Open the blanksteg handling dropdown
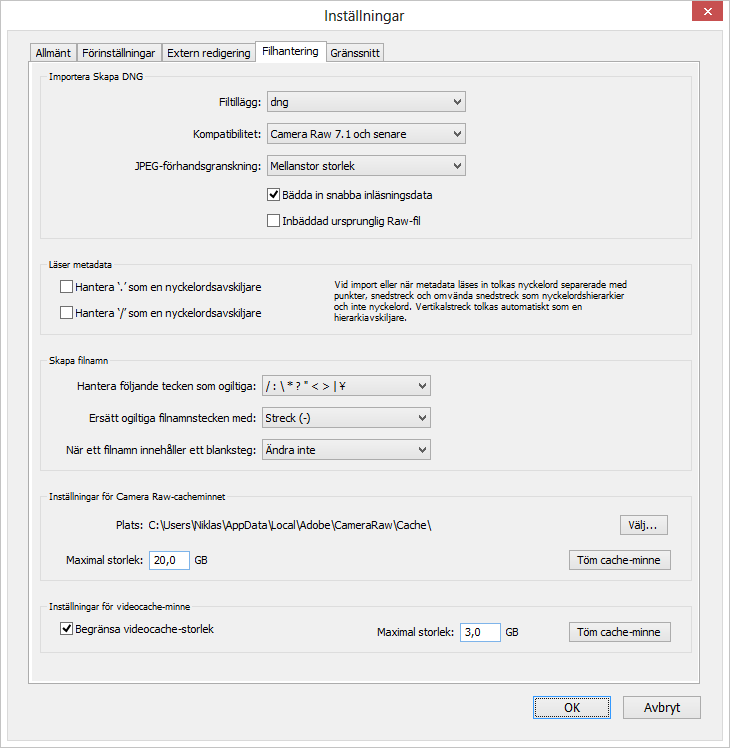Image resolution: width=730 pixels, height=748 pixels. pyautogui.click(x=346, y=450)
